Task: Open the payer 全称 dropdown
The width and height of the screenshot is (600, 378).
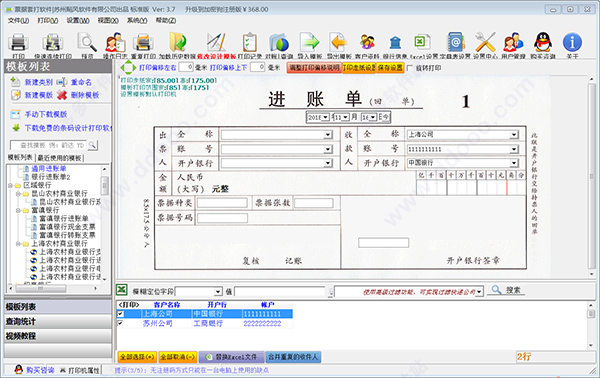Action: tap(328, 135)
